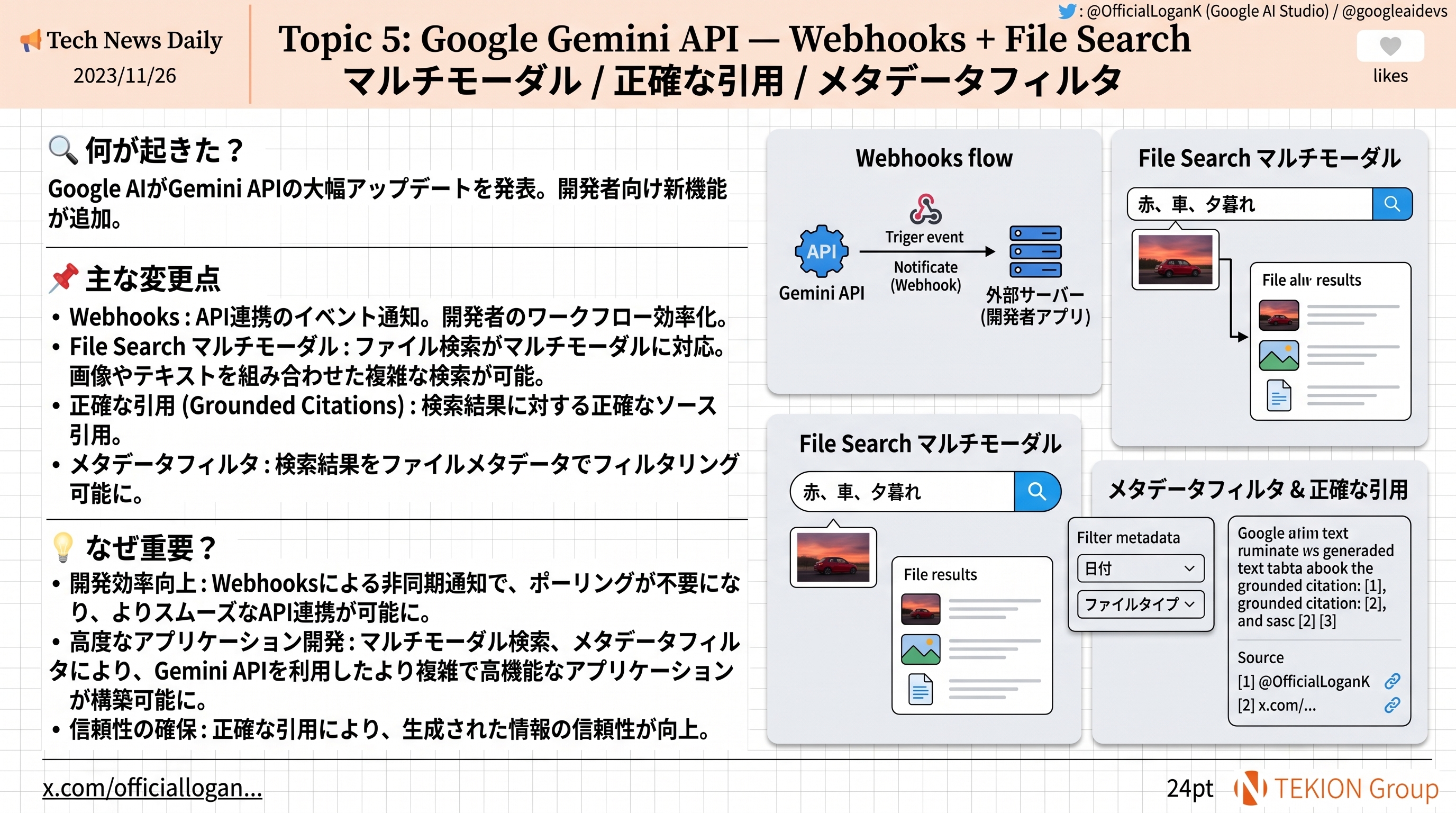Click the heart likes icon
The height and width of the screenshot is (813, 1456).
[x=1390, y=46]
